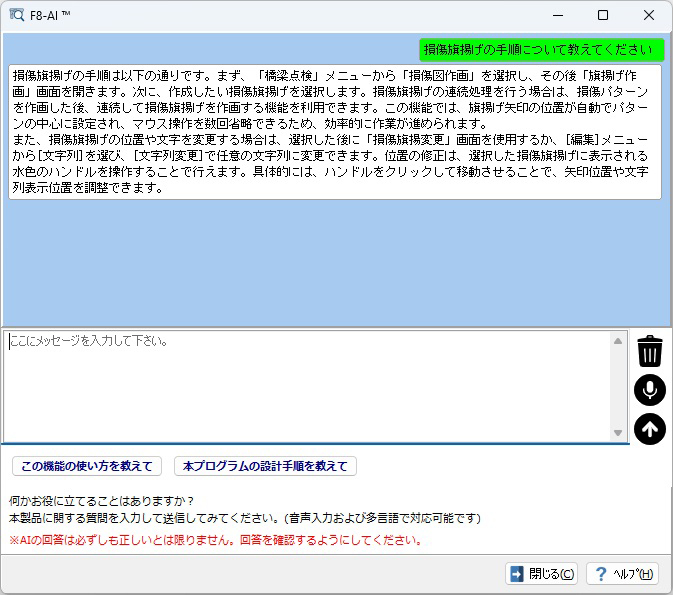Maximize the F8-AI window
This screenshot has height=595, width=673.
pos(603,15)
